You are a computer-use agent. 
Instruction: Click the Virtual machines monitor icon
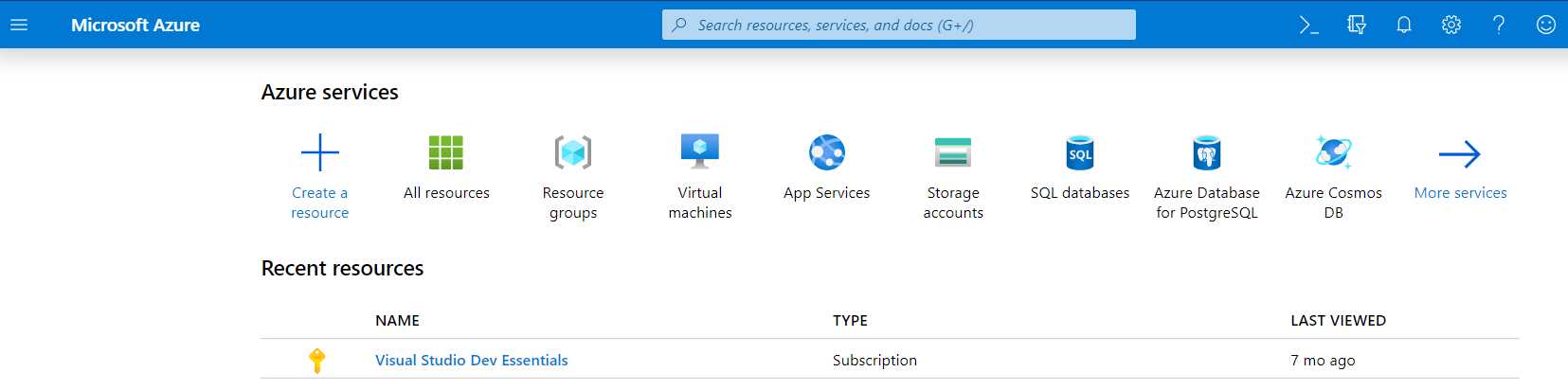click(x=700, y=151)
